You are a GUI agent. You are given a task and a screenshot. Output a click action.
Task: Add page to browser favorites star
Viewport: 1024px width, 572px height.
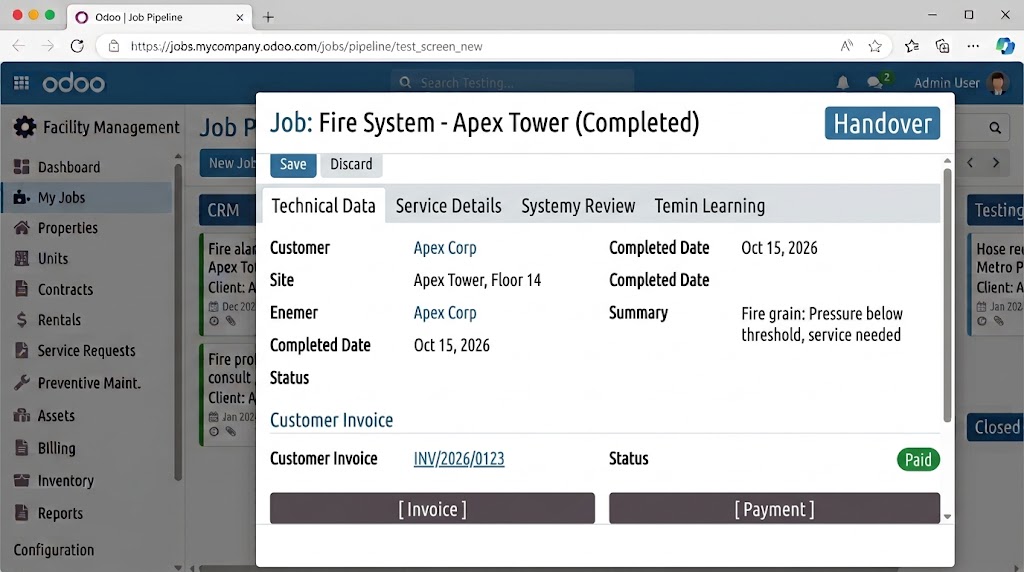pyautogui.click(x=875, y=46)
